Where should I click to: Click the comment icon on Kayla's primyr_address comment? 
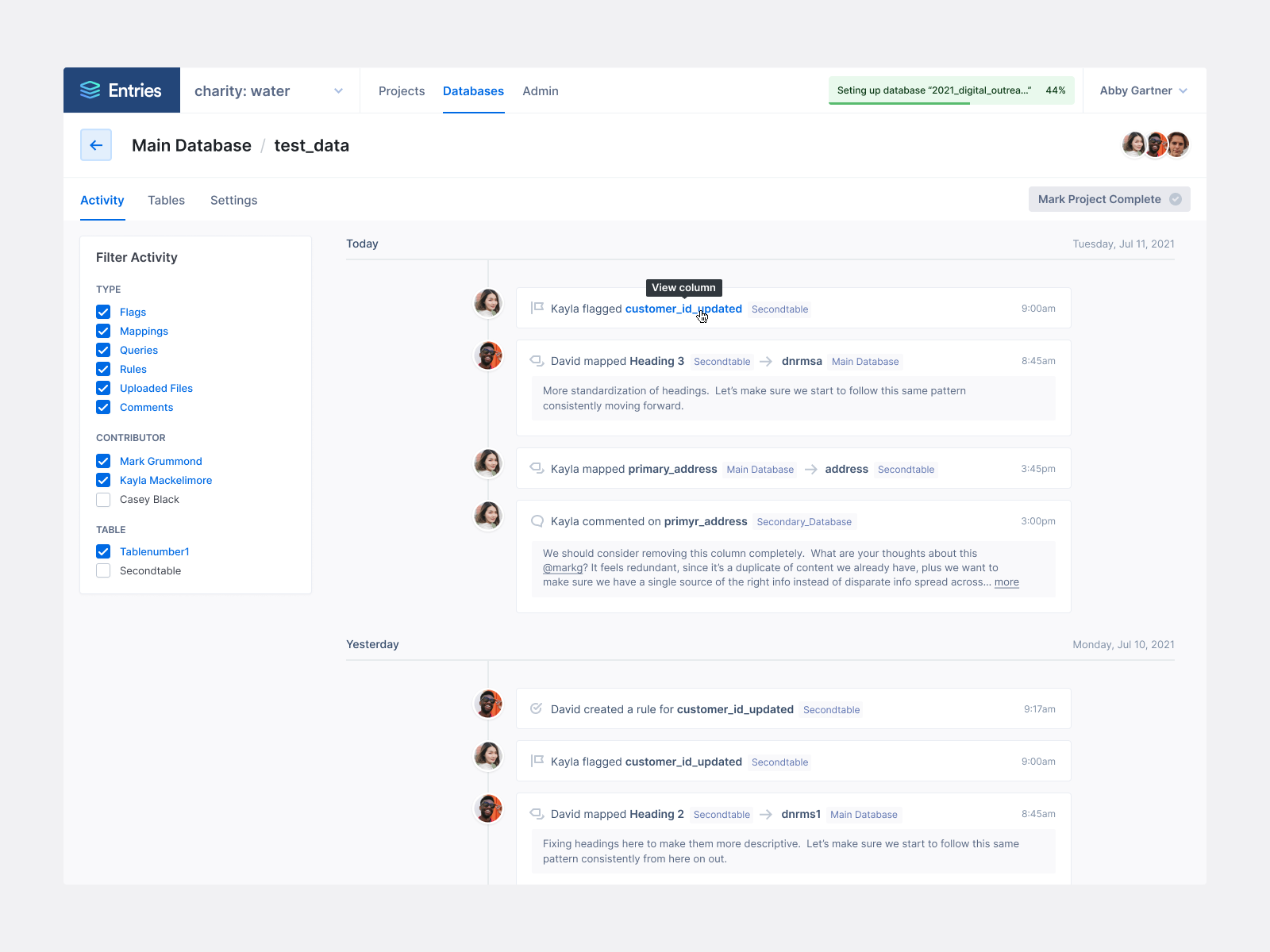click(537, 520)
